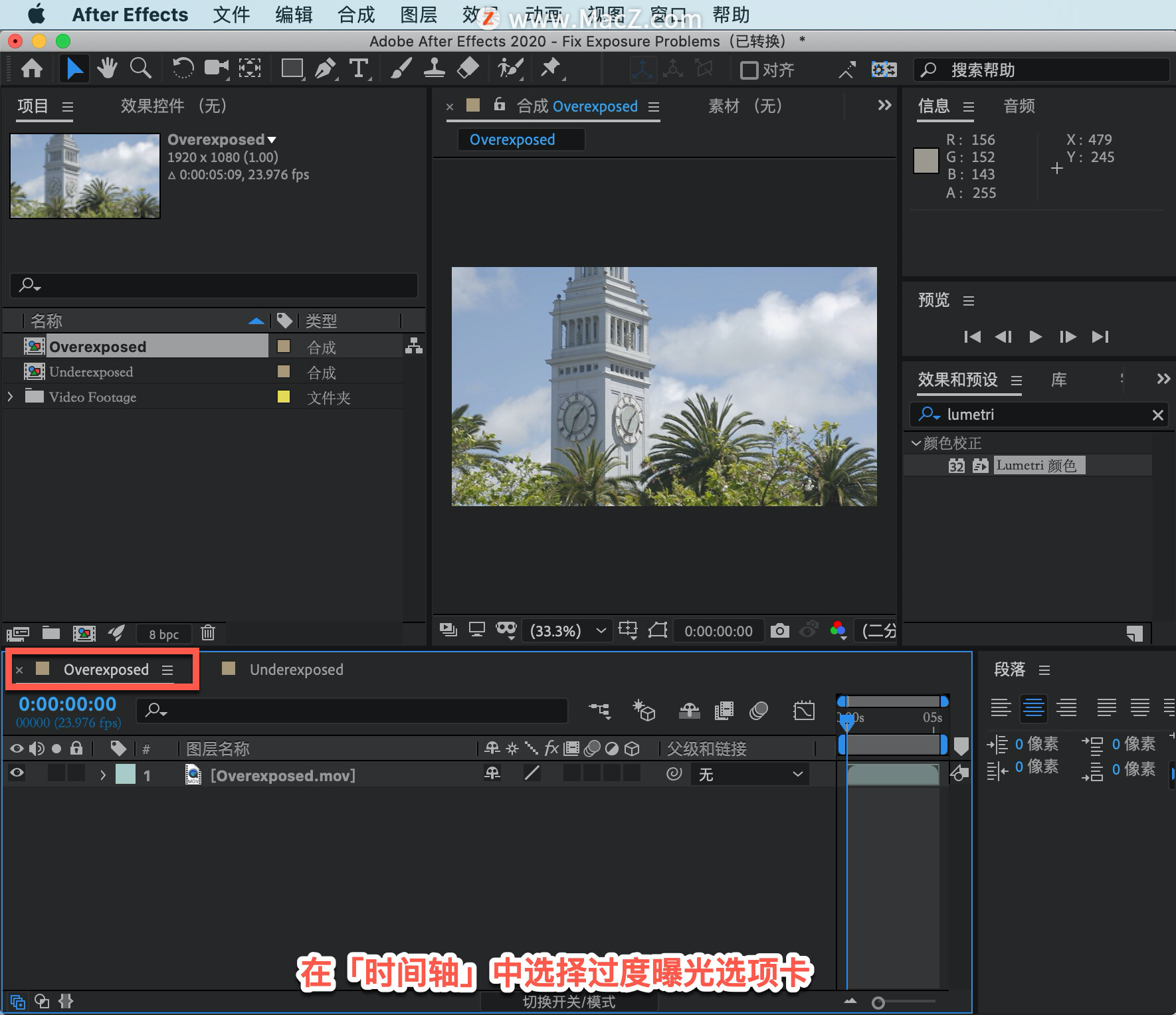Open the composition mini-flowchart icon in timeline
The image size is (1176, 1015).
pyautogui.click(x=599, y=711)
